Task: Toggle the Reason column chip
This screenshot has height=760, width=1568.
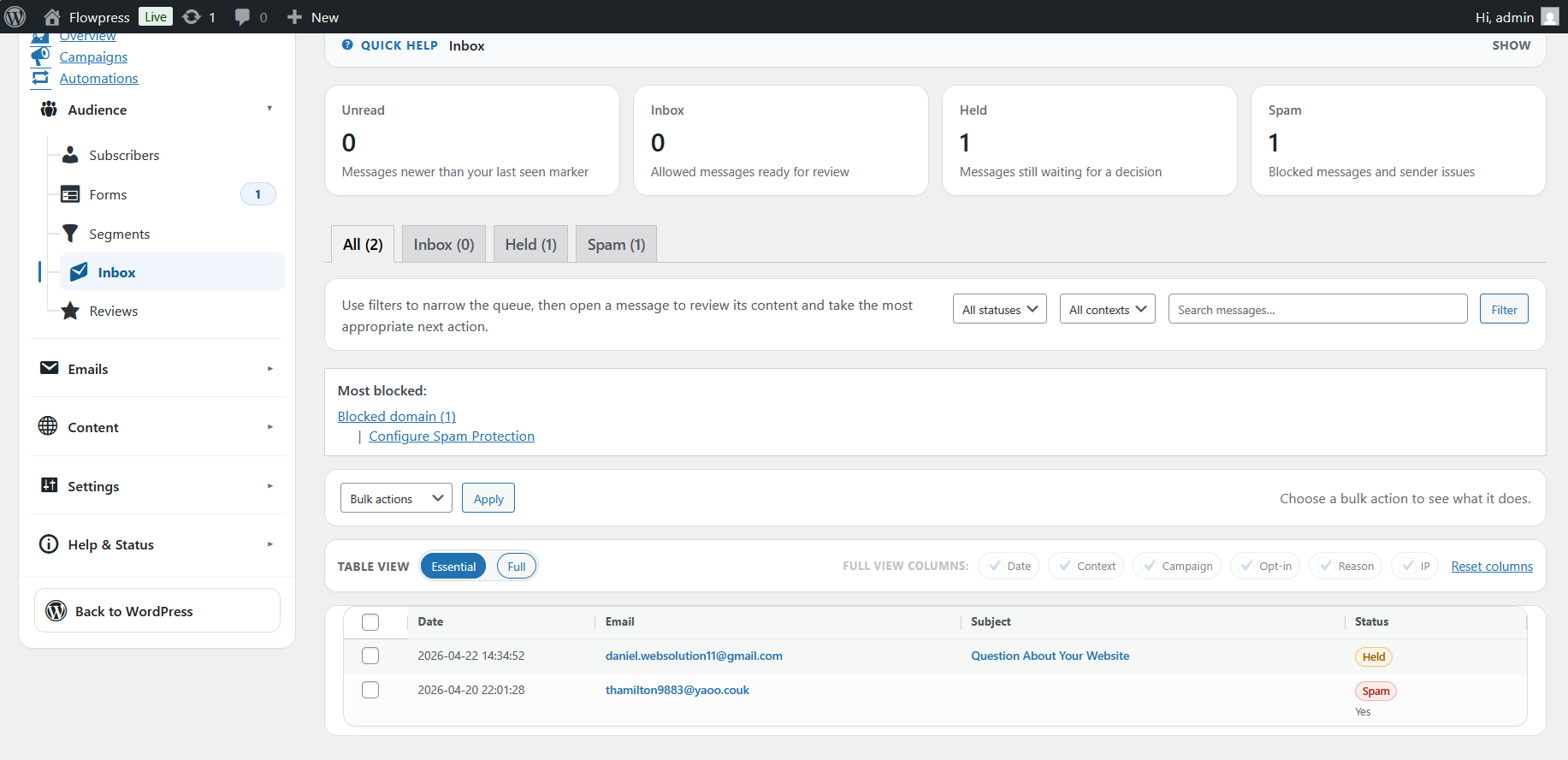Action: point(1346,566)
